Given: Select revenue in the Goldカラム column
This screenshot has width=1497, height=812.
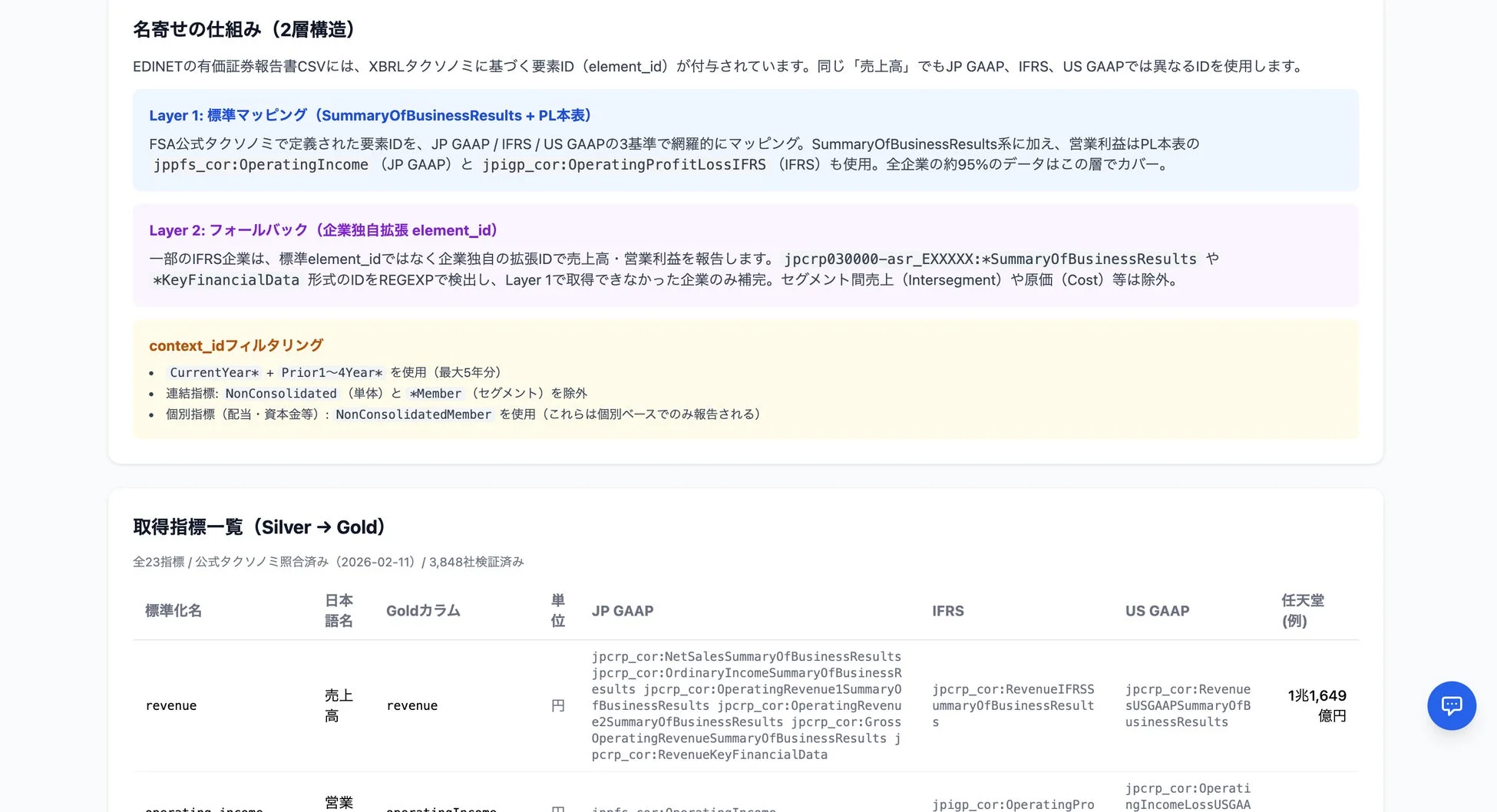Looking at the screenshot, I should click(x=412, y=706).
